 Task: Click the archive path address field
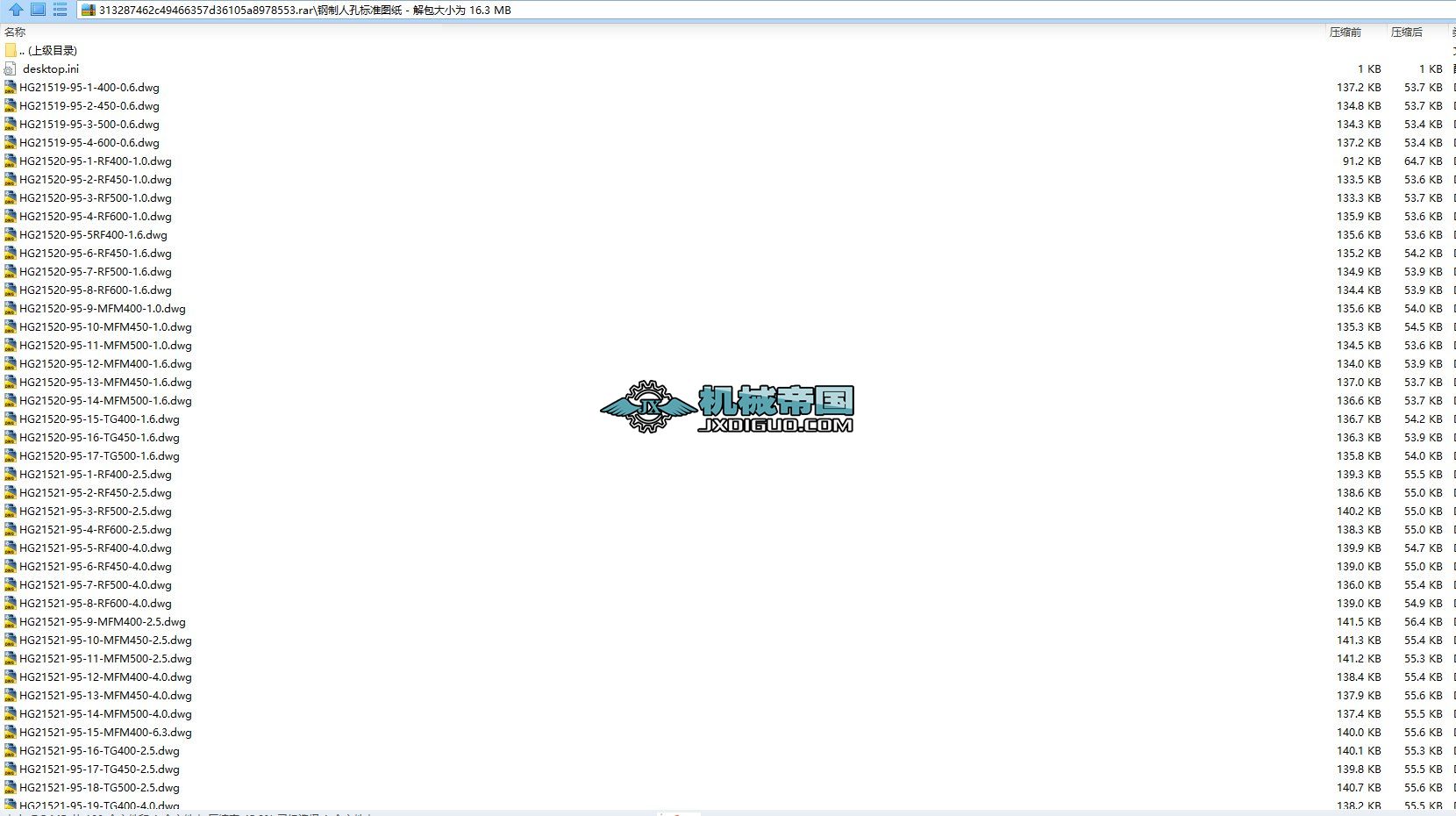pyautogui.click(x=766, y=10)
